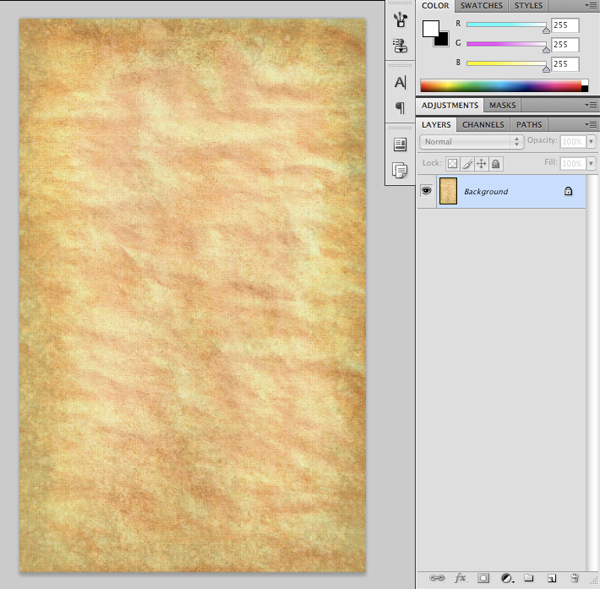Switch to the Layers tab

click(436, 125)
